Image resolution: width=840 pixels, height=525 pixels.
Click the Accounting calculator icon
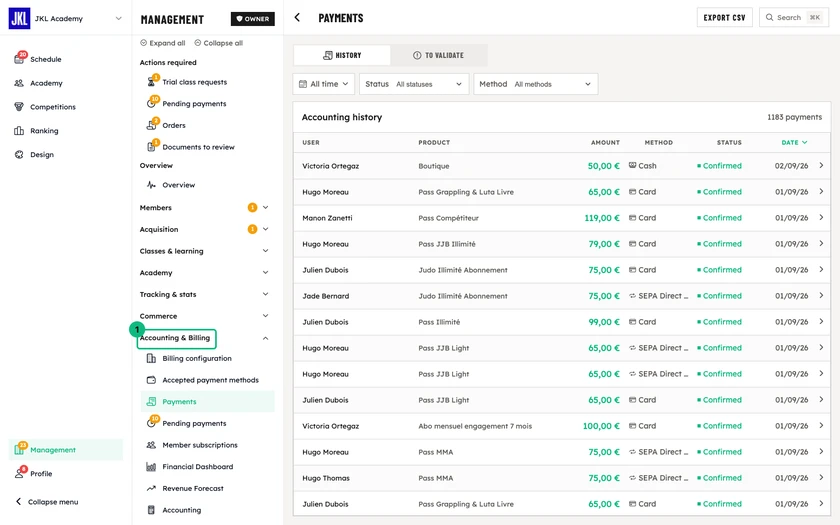coord(152,510)
